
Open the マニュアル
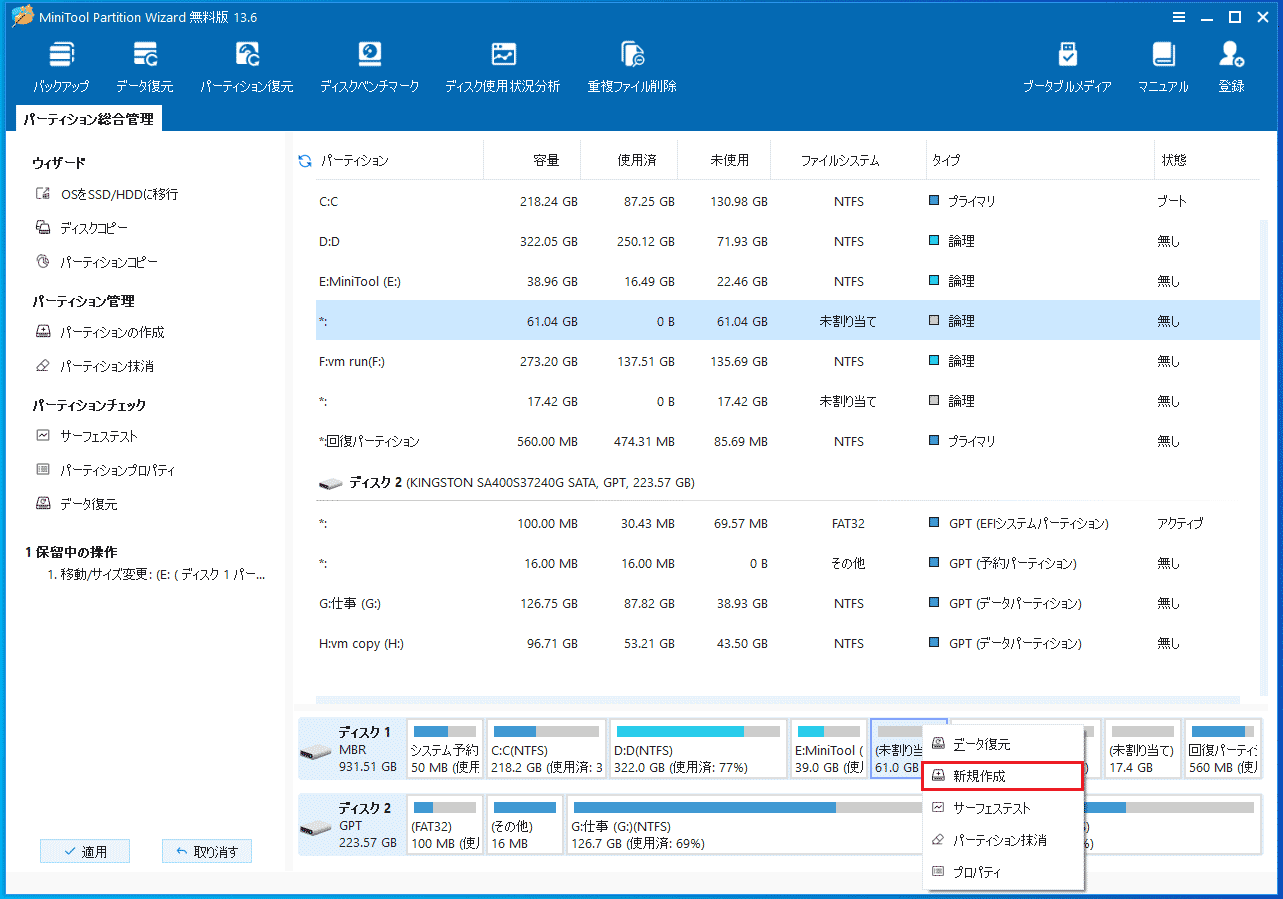pos(1163,67)
